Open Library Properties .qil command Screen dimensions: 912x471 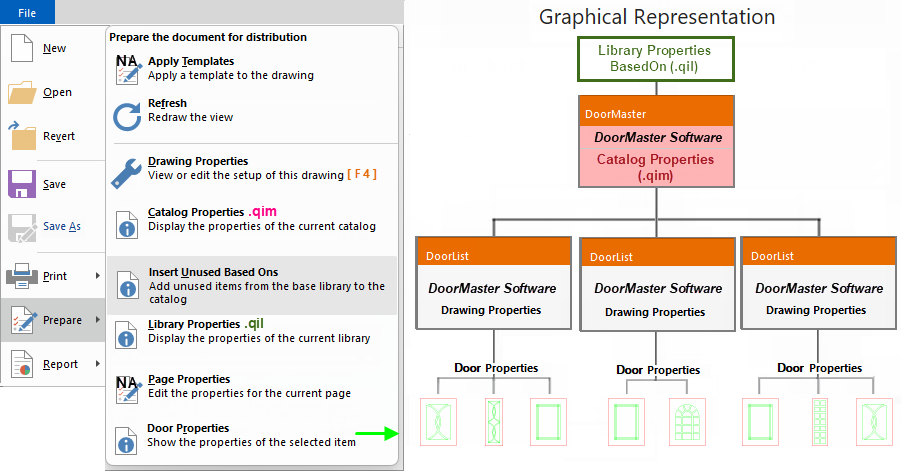pyautogui.click(x=253, y=331)
